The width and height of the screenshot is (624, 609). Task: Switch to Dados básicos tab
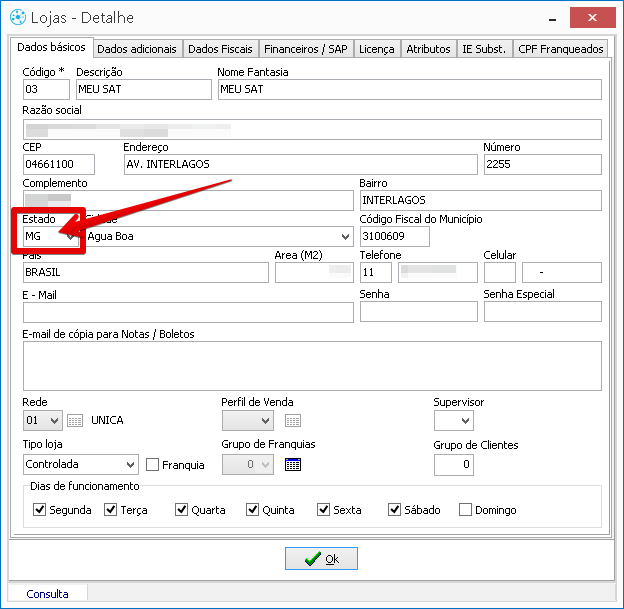click(51, 47)
